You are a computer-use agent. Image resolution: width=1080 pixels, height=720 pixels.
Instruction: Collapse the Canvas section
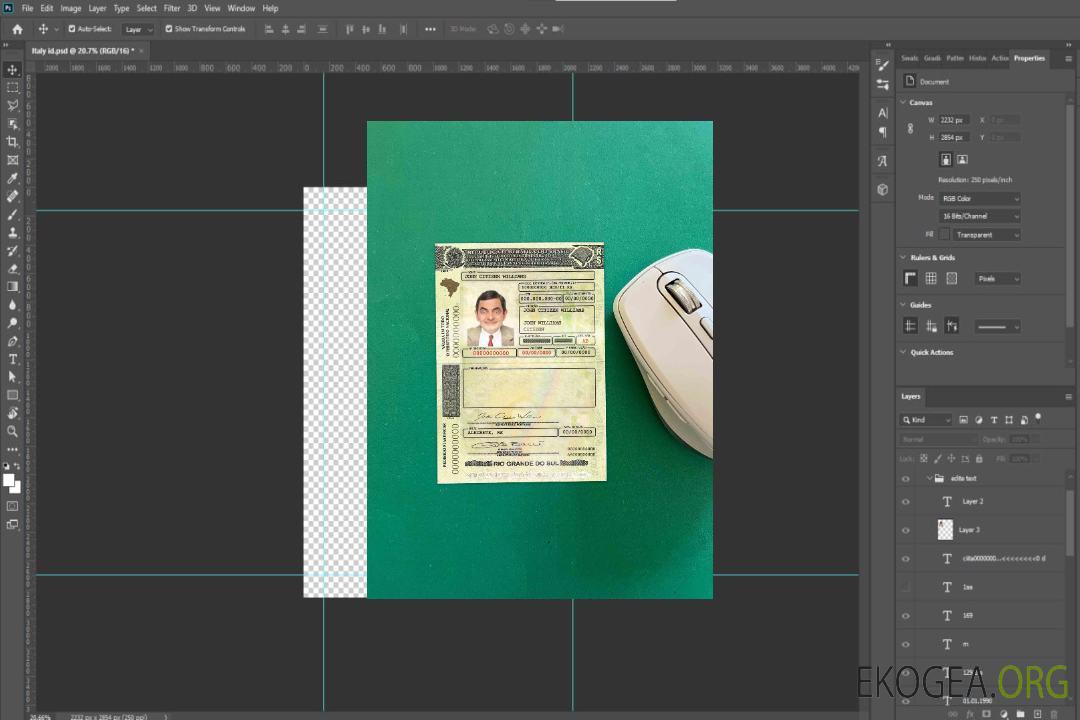[903, 102]
